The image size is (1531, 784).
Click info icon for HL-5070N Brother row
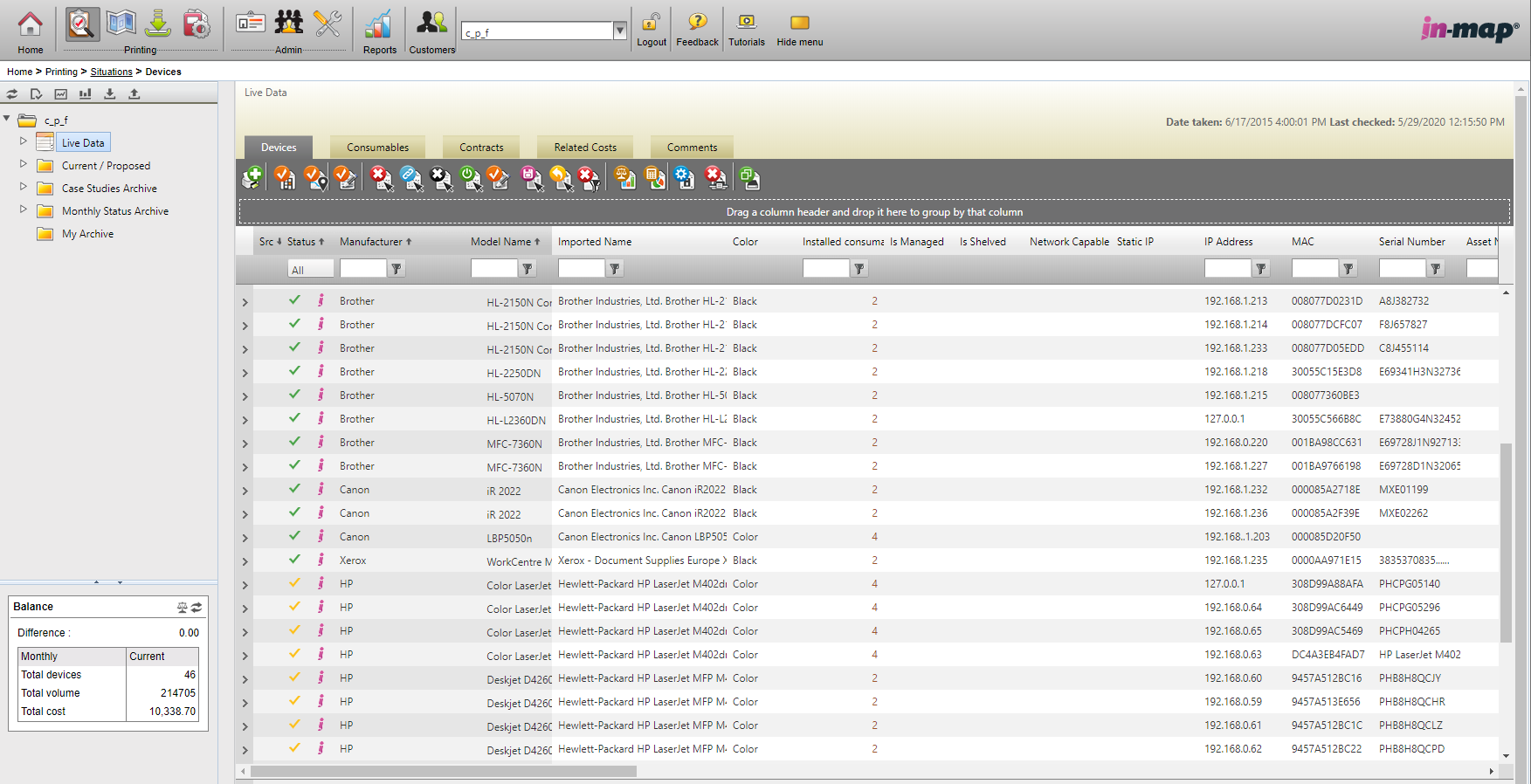tap(321, 395)
